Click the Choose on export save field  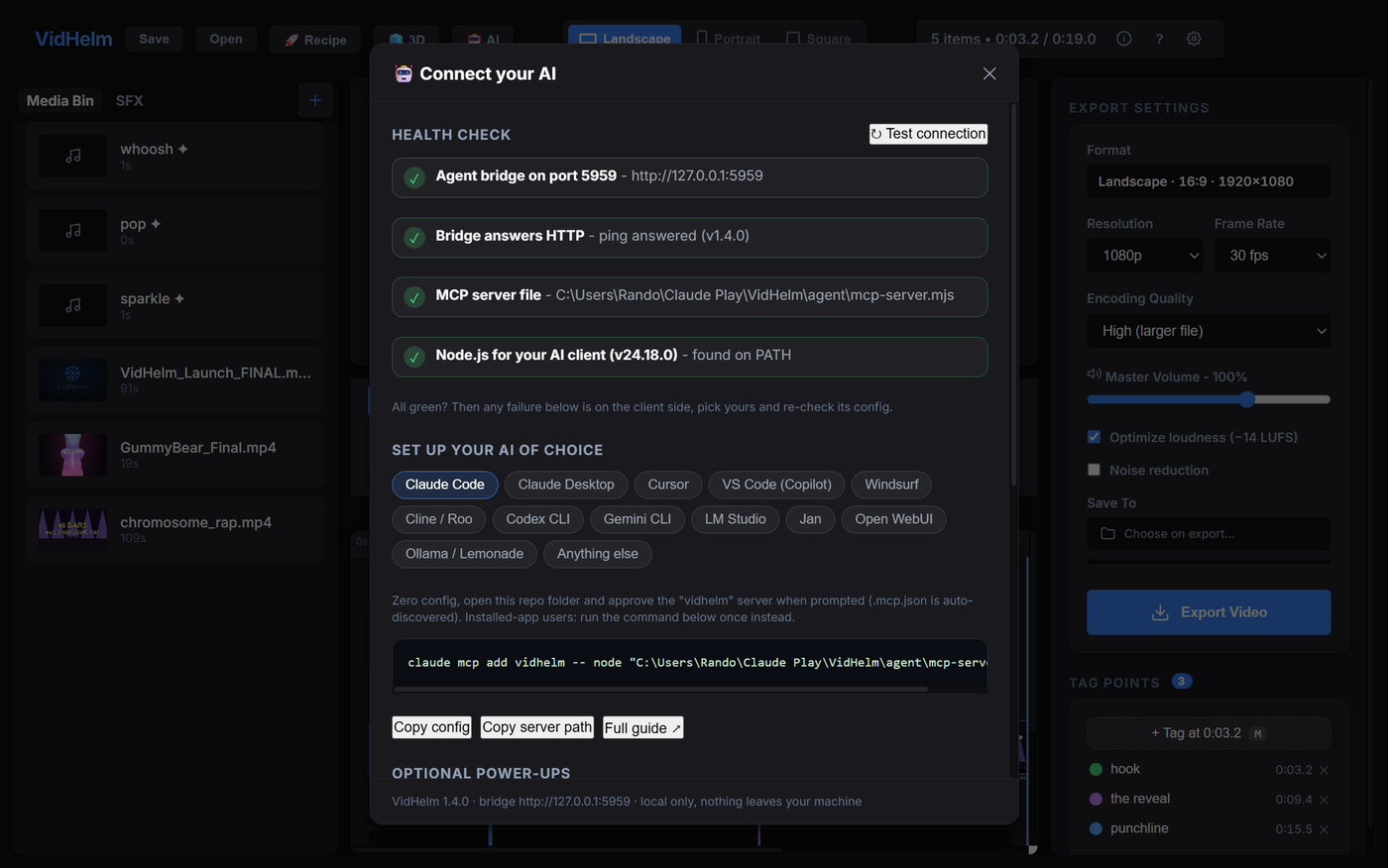pos(1209,533)
